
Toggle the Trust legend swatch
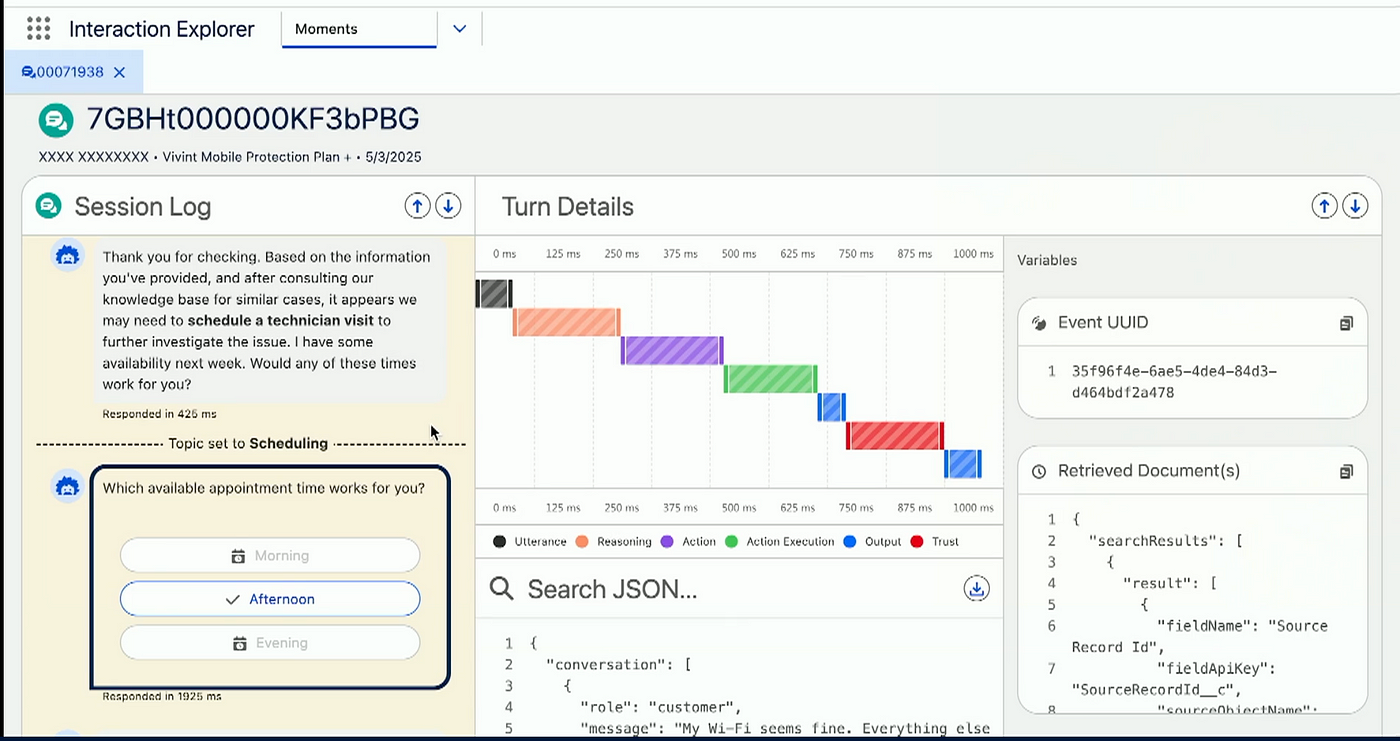(916, 542)
